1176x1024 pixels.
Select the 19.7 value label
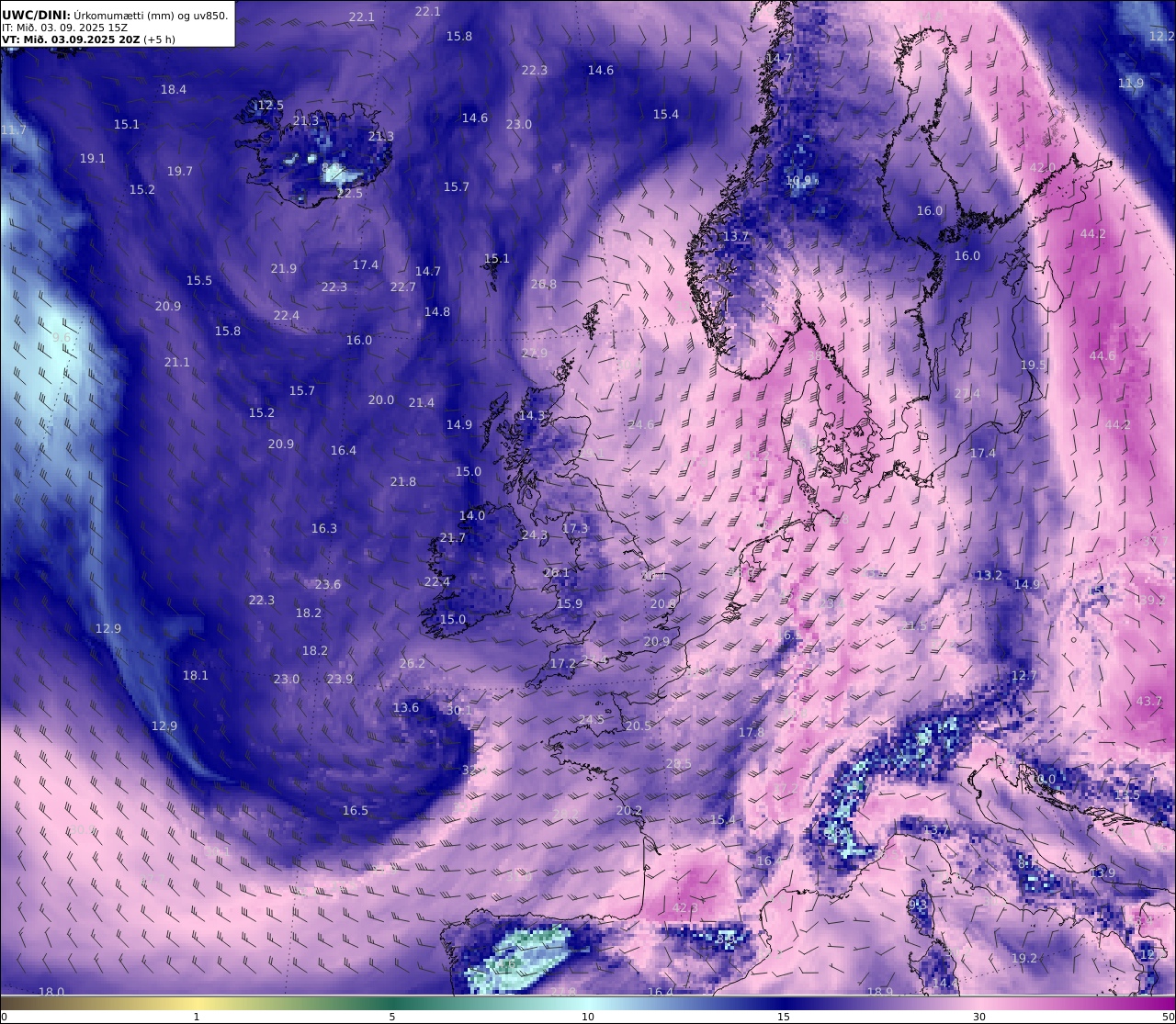[180, 171]
